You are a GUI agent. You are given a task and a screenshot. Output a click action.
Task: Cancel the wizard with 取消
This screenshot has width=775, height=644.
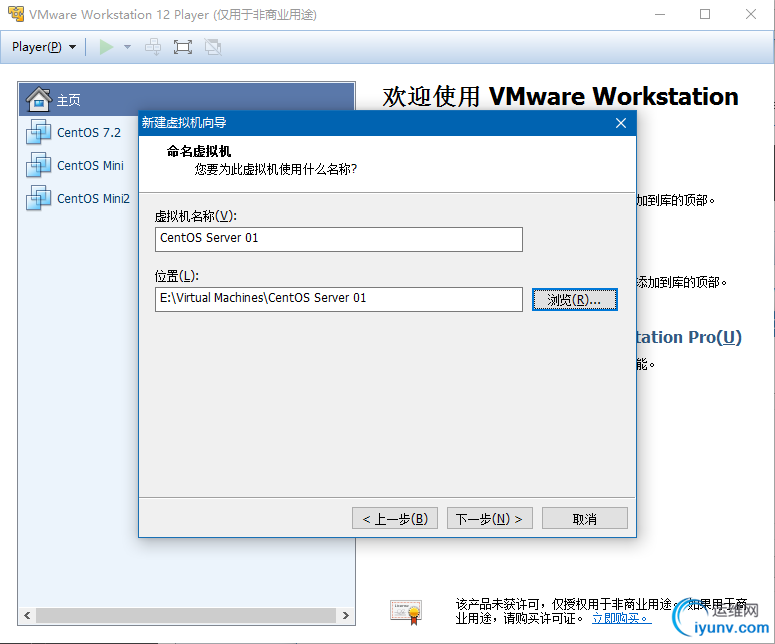(x=584, y=518)
